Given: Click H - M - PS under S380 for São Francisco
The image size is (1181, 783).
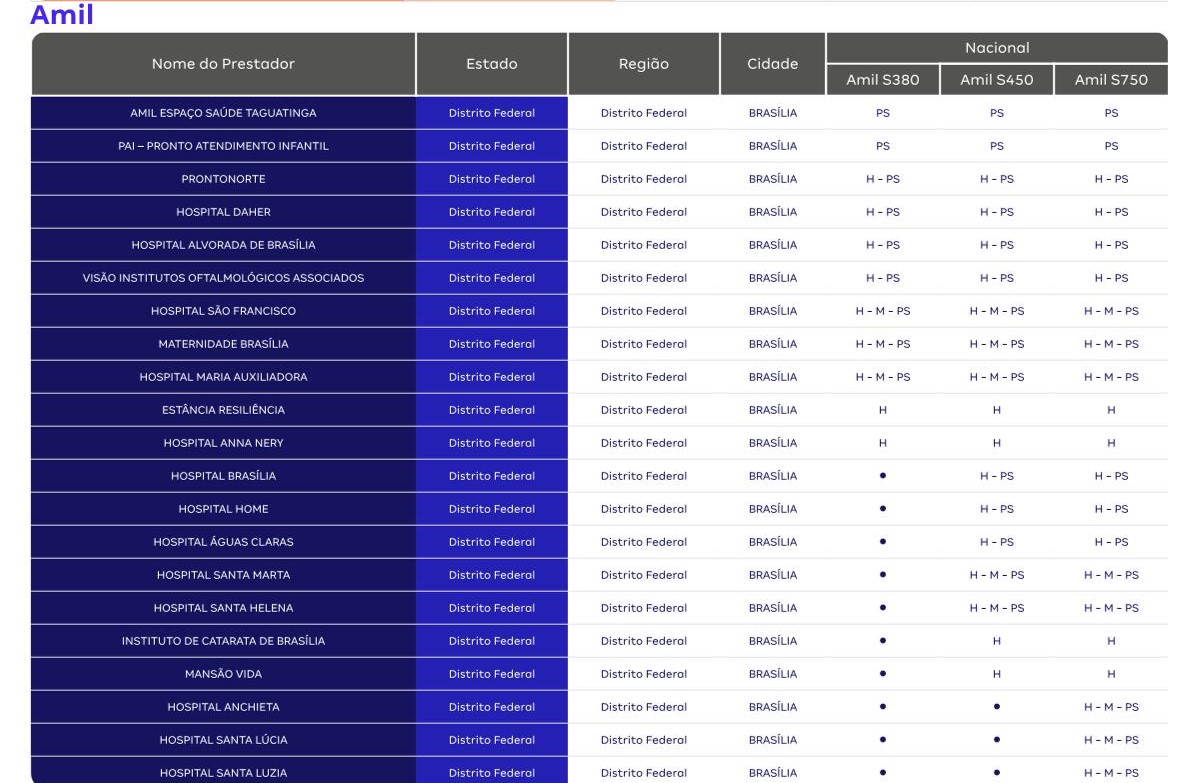Looking at the screenshot, I should (883, 311).
